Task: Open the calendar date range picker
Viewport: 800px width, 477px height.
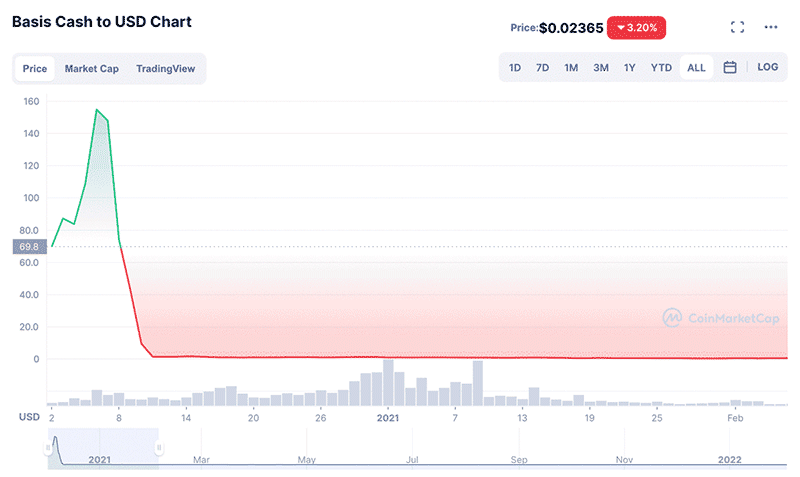Action: [x=730, y=67]
